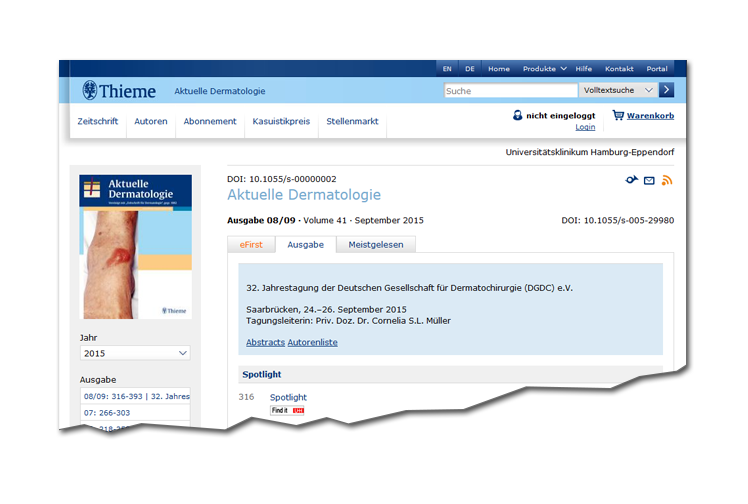The image size is (748, 504).
Task: Open the Portal link
Action: (x=657, y=69)
